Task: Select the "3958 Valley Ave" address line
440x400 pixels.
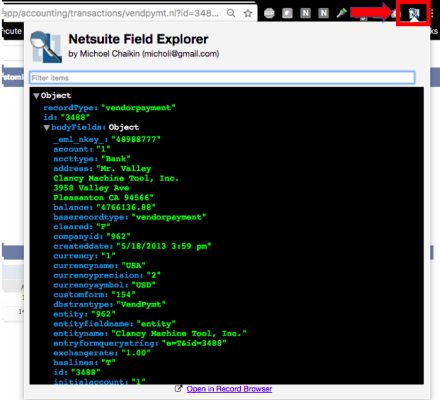Action: pos(91,188)
